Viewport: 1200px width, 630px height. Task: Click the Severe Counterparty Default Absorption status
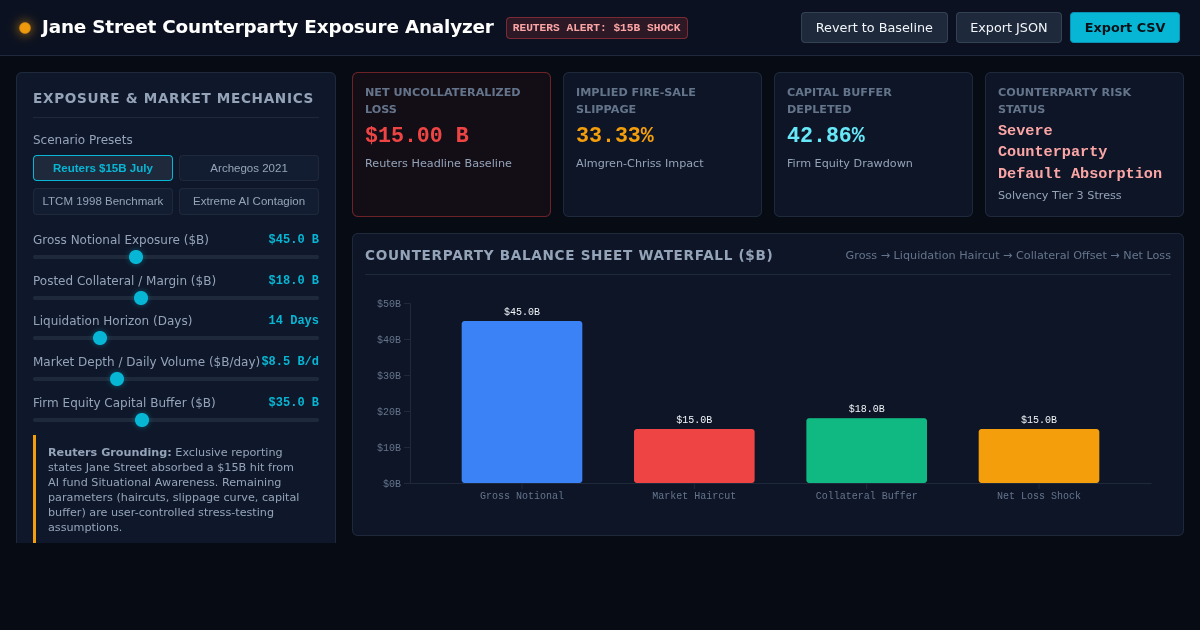(x=1080, y=152)
